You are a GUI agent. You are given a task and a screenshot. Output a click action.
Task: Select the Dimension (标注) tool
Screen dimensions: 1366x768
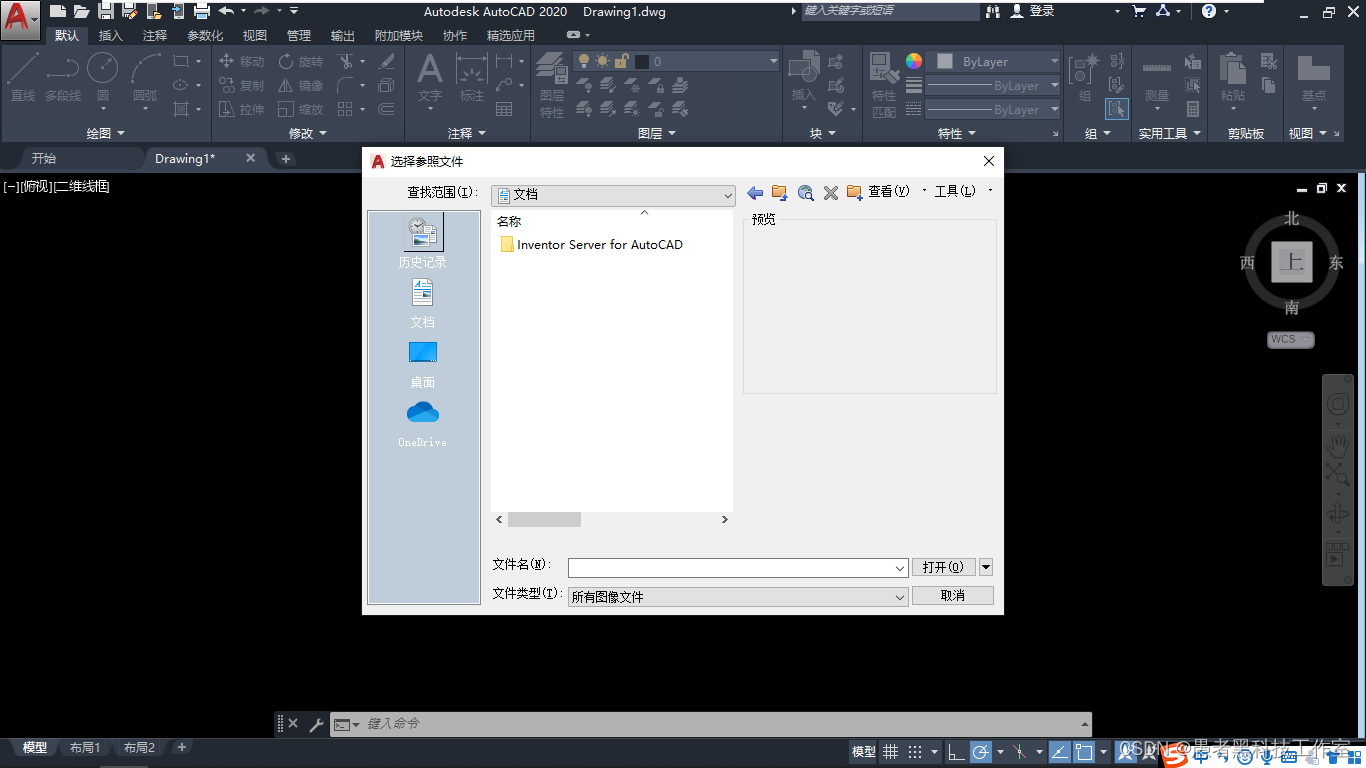[x=472, y=76]
